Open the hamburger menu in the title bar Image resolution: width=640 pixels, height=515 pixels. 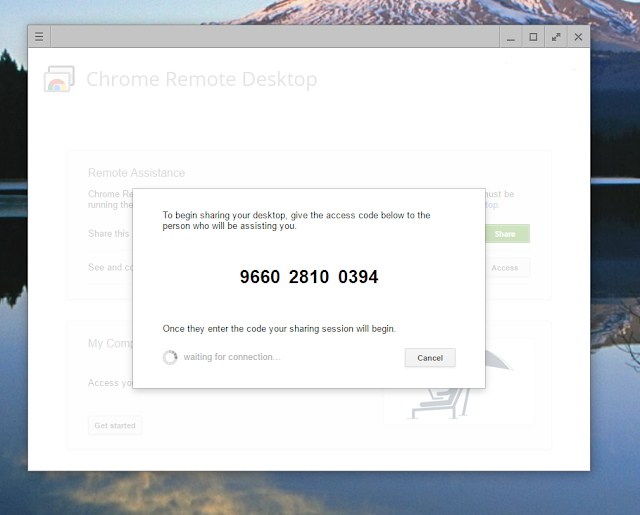(x=39, y=37)
